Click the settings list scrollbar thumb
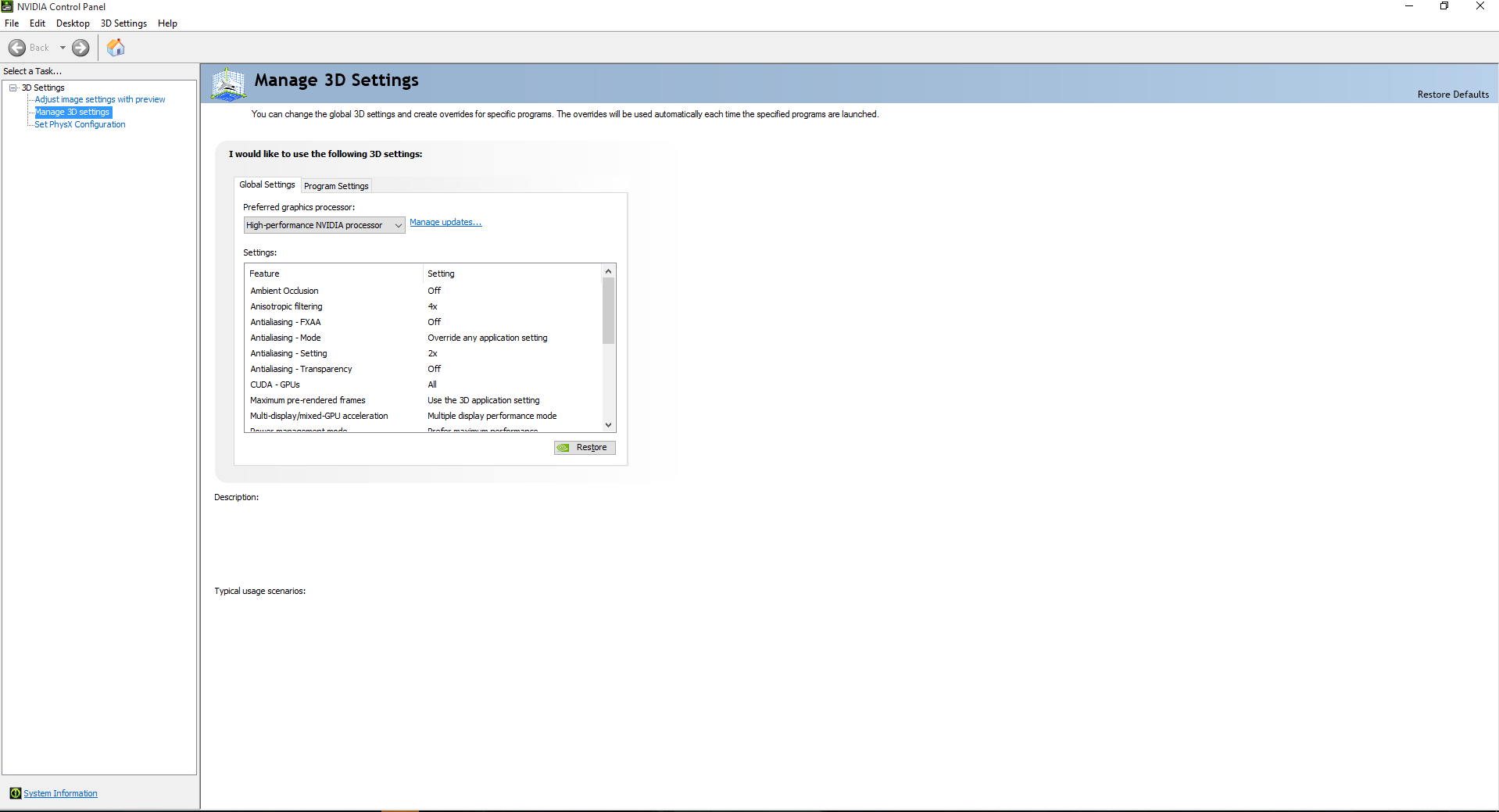The height and width of the screenshot is (812, 1499). (608, 311)
